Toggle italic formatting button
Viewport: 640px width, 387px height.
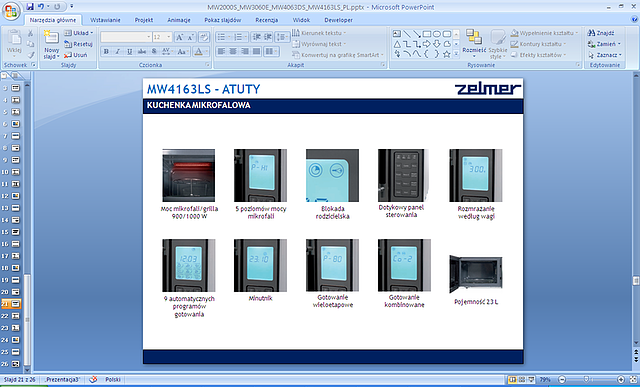(x=118, y=51)
